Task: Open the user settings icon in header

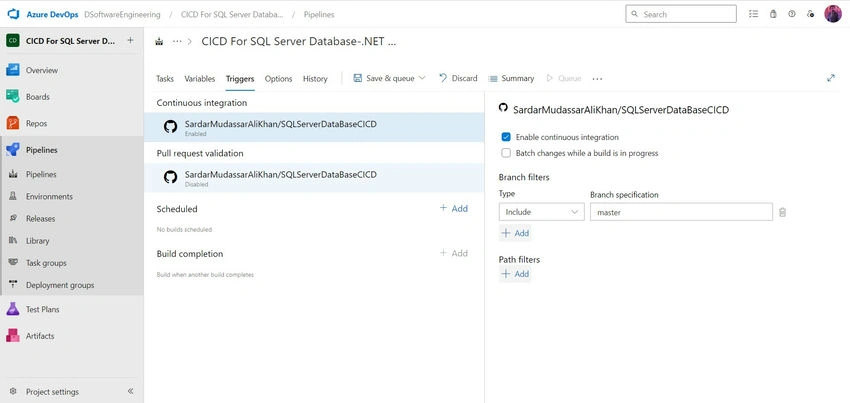Action: [x=810, y=14]
